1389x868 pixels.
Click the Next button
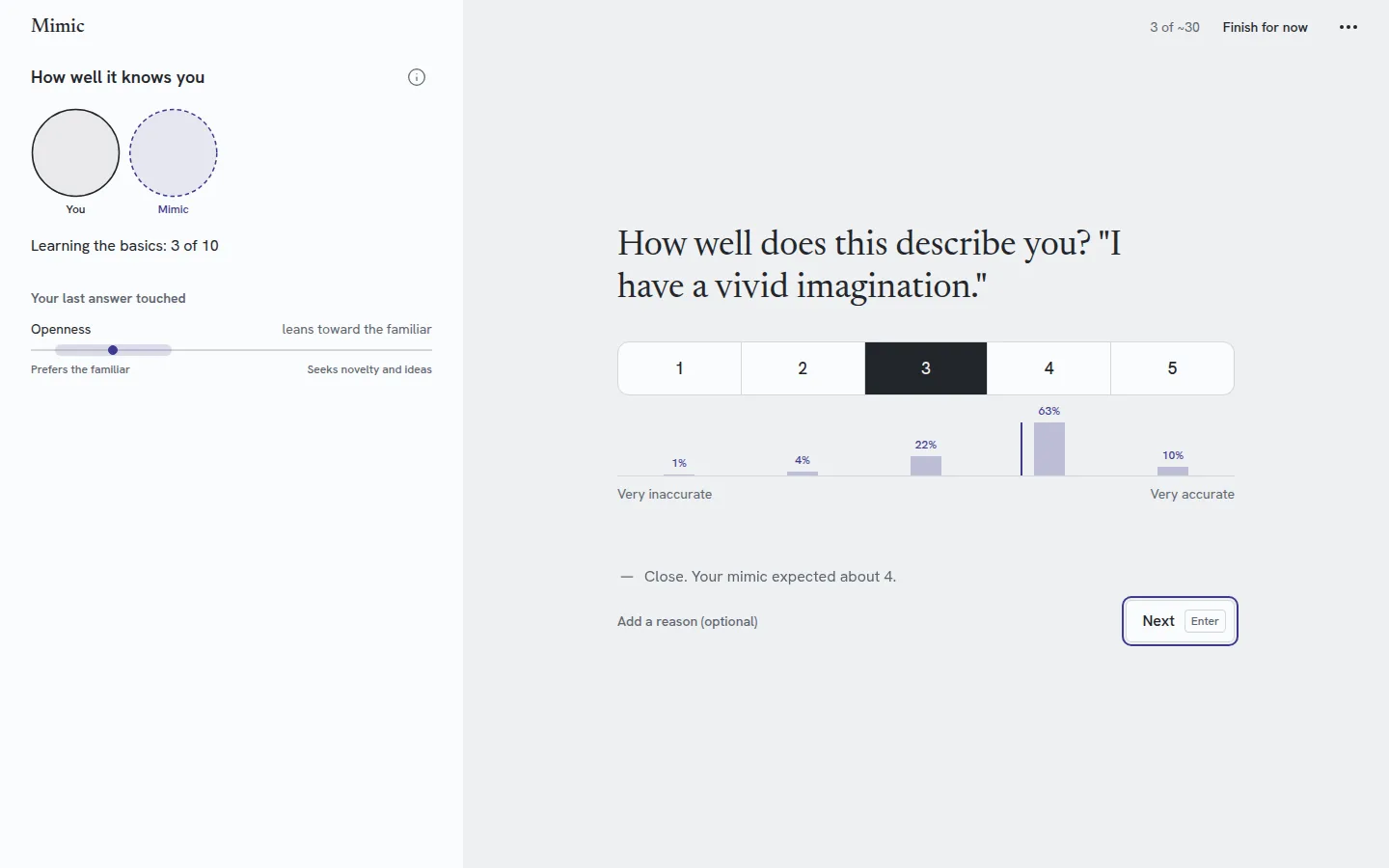[x=1180, y=621]
